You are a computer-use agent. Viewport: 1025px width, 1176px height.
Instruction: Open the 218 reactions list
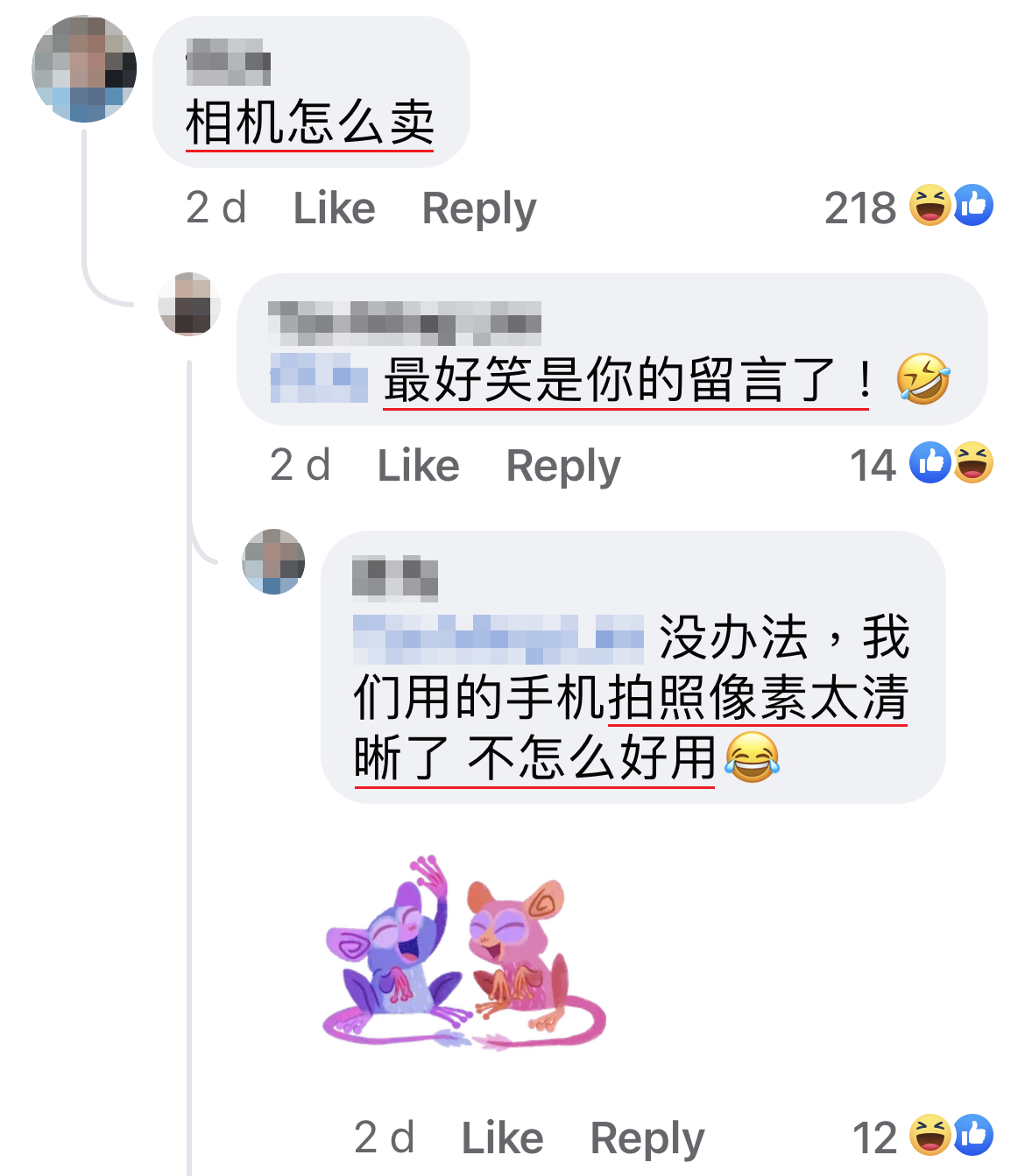pyautogui.click(x=860, y=208)
